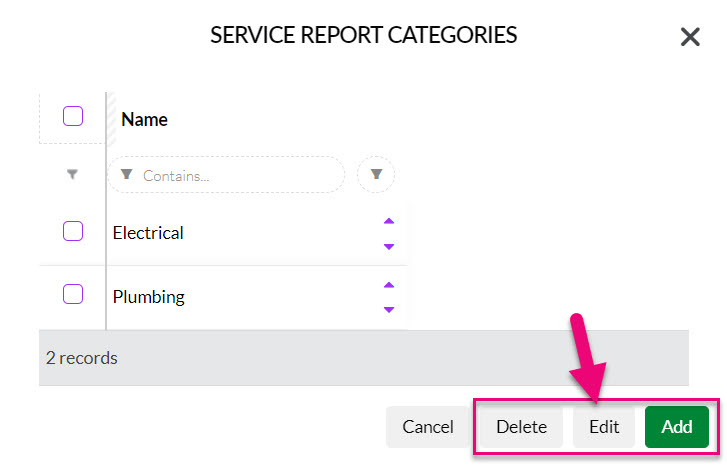Click filter funnel icon inside Contains field
727x466 pixels.
click(127, 174)
